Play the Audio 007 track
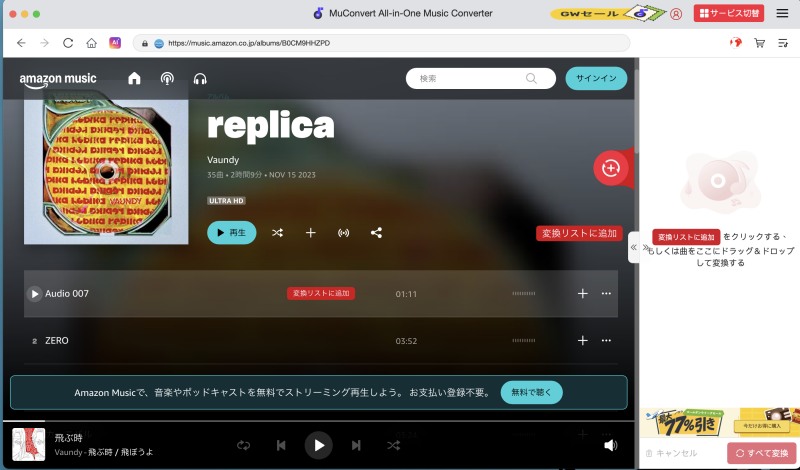The height and width of the screenshot is (470, 800). click(x=34, y=293)
